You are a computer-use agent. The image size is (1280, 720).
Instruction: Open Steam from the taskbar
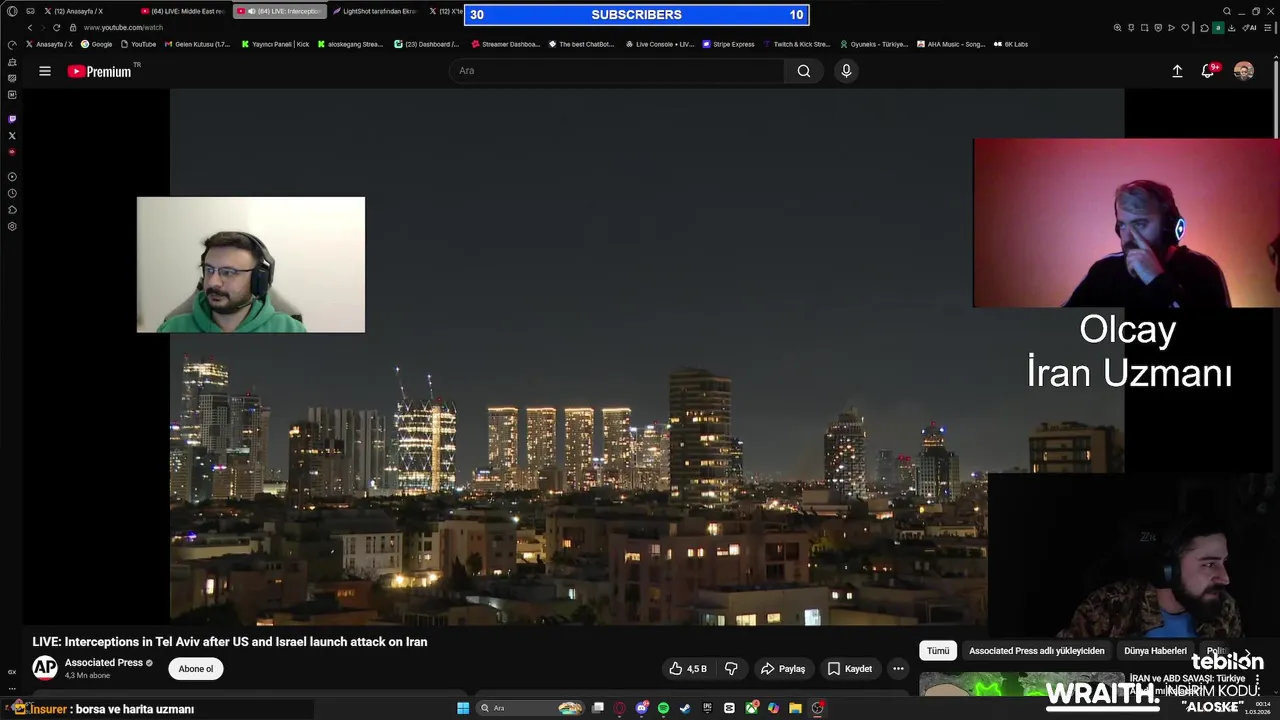(685, 708)
